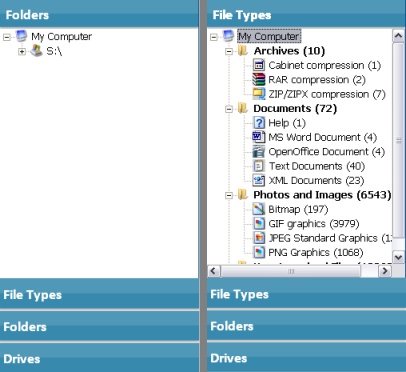The width and height of the screenshot is (406, 372).
Task: Select "OpenOffice Document (4)" row
Action: [326, 151]
